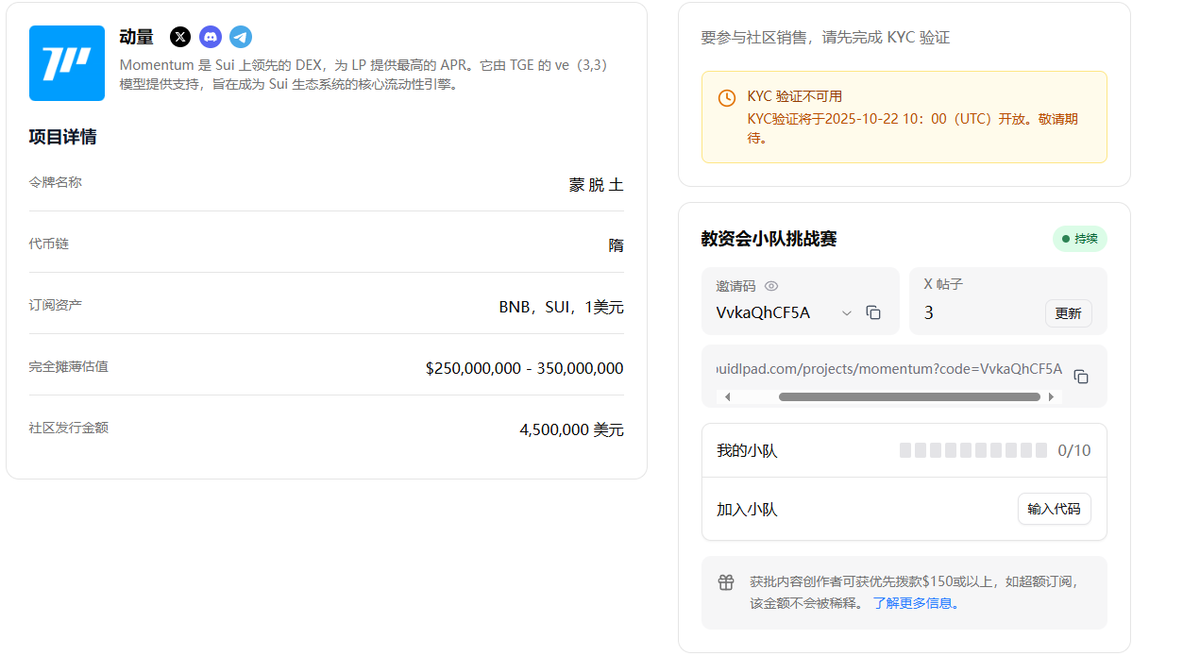The image size is (1200, 656).
Task: Click the 加入小队 label
Action: [x=747, y=509]
